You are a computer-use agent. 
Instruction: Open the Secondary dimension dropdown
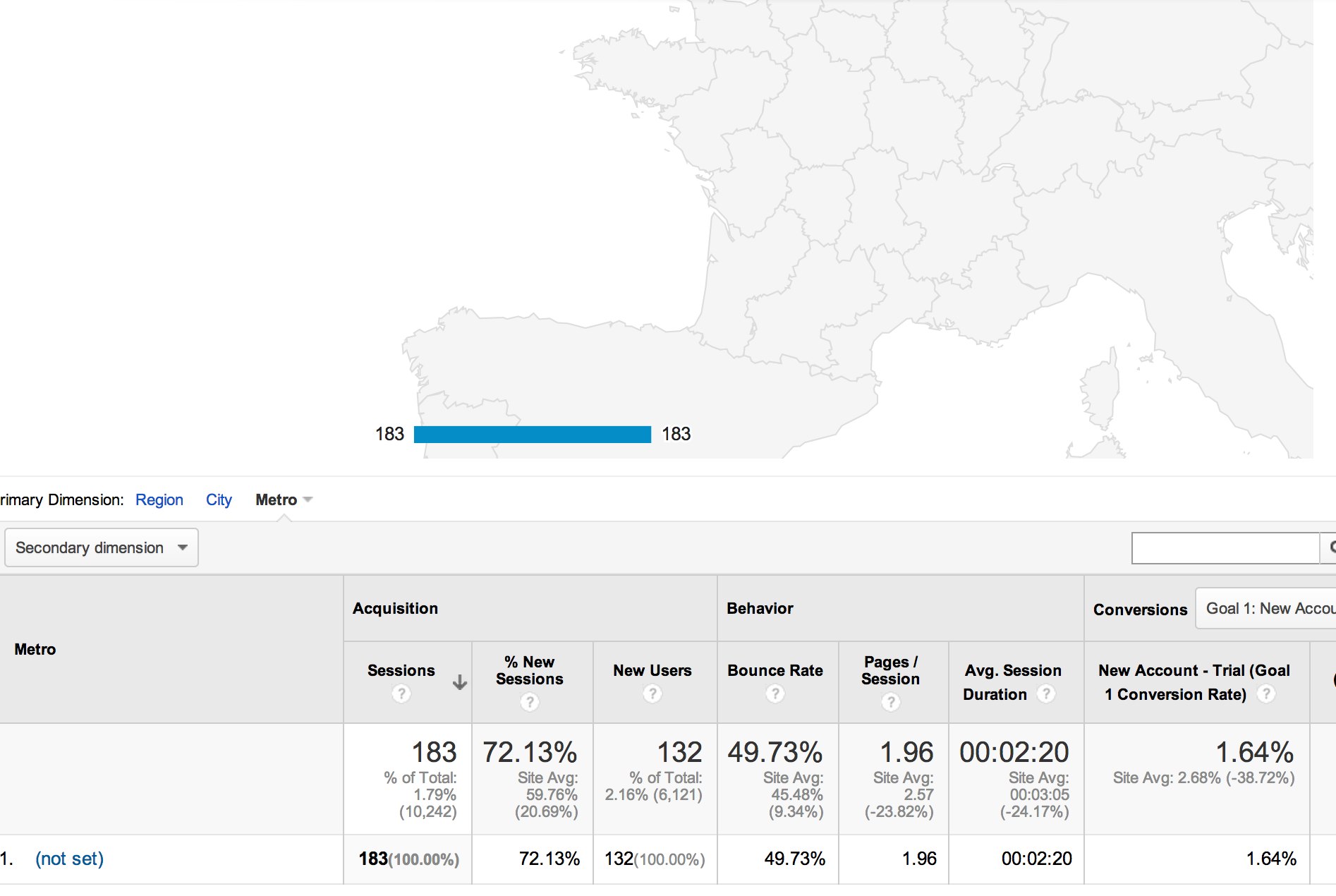pyautogui.click(x=102, y=547)
